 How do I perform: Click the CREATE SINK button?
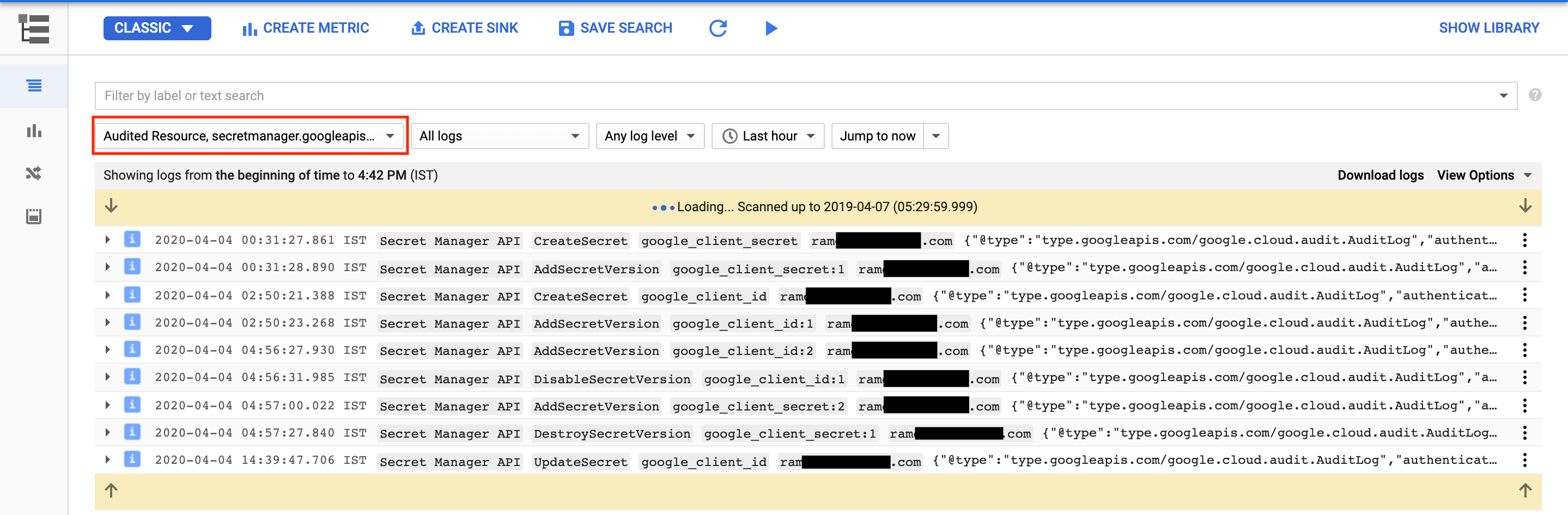(464, 27)
